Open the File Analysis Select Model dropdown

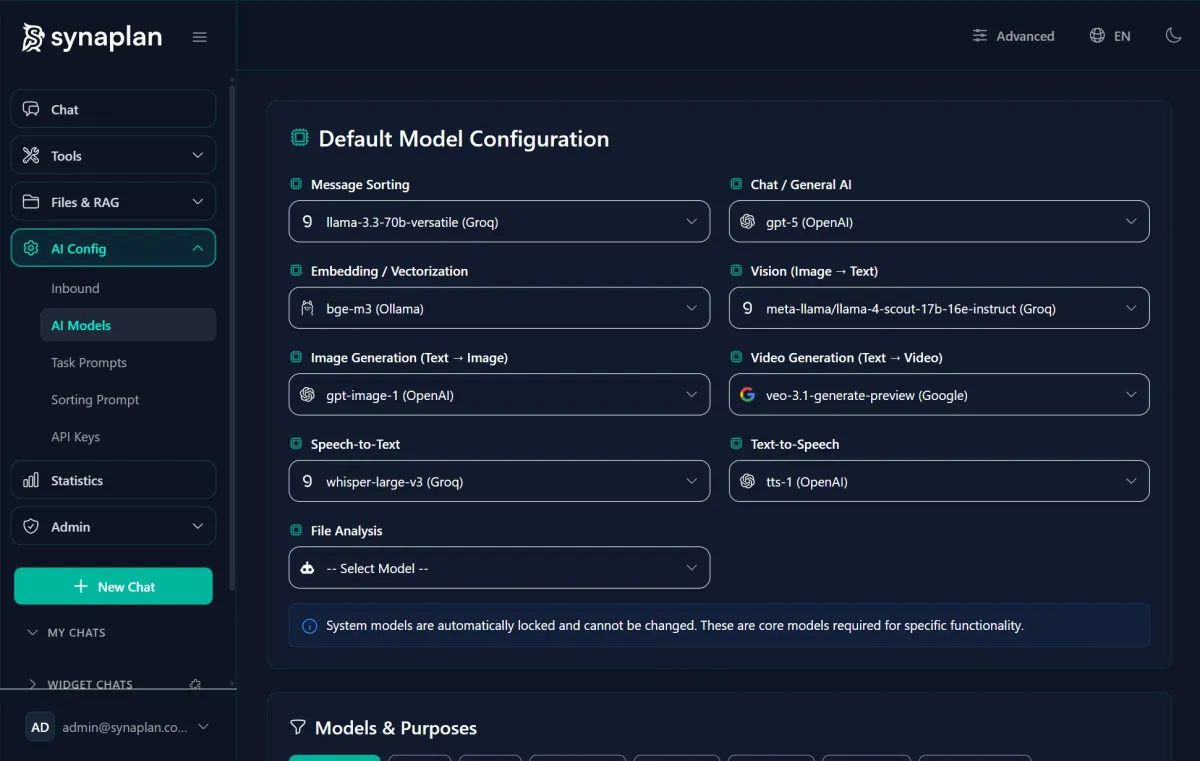(x=499, y=567)
